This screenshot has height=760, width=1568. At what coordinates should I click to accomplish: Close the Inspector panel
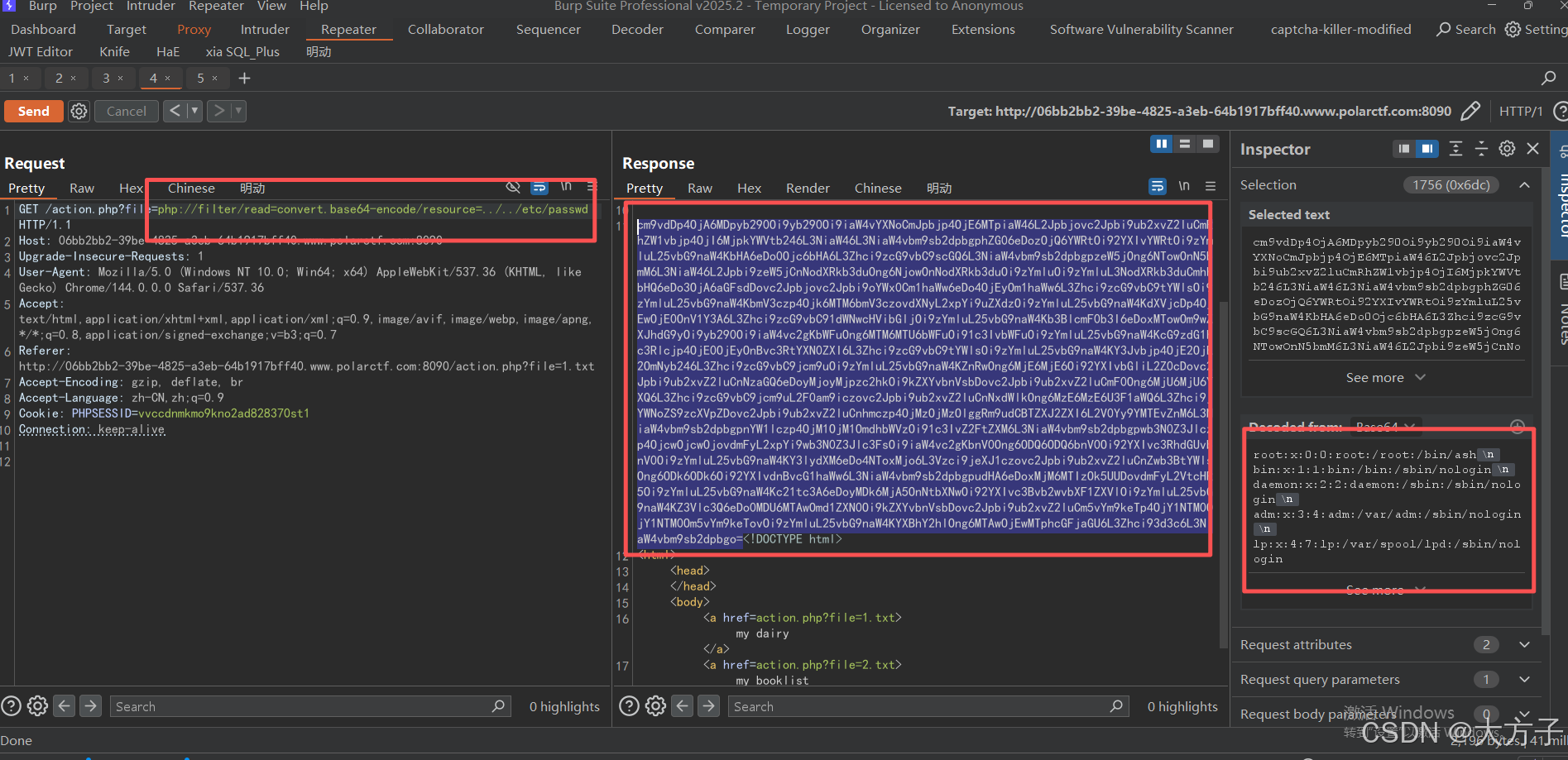pyautogui.click(x=1533, y=149)
